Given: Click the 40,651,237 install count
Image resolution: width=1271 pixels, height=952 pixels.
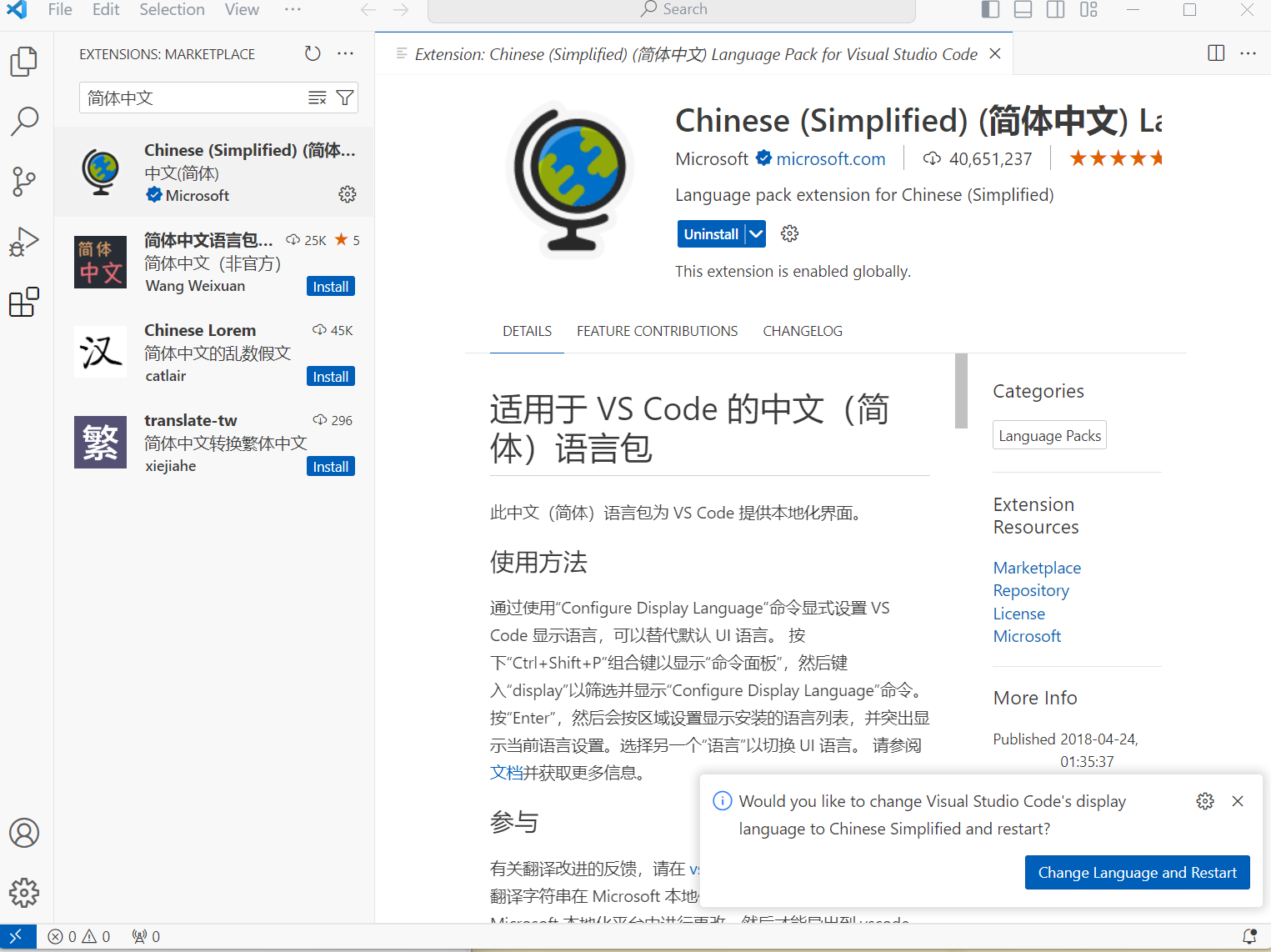Looking at the screenshot, I should pyautogui.click(x=978, y=158).
